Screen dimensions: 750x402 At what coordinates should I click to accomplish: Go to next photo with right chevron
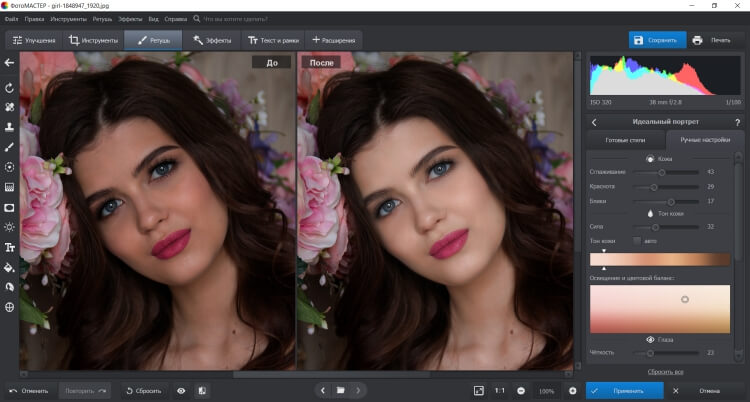click(x=358, y=391)
